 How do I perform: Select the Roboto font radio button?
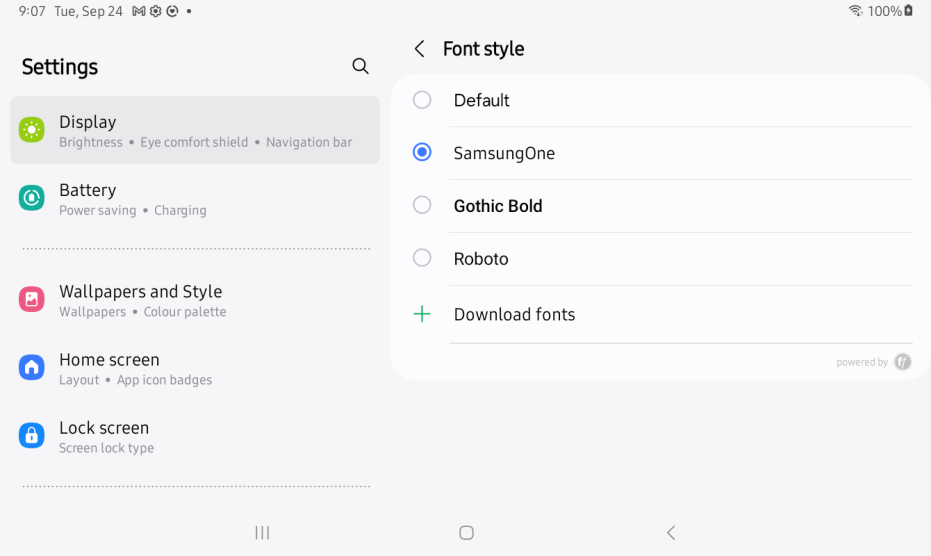422,258
